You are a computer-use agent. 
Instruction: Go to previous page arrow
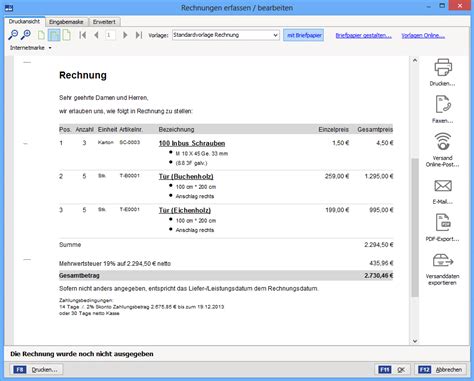(x=96, y=35)
